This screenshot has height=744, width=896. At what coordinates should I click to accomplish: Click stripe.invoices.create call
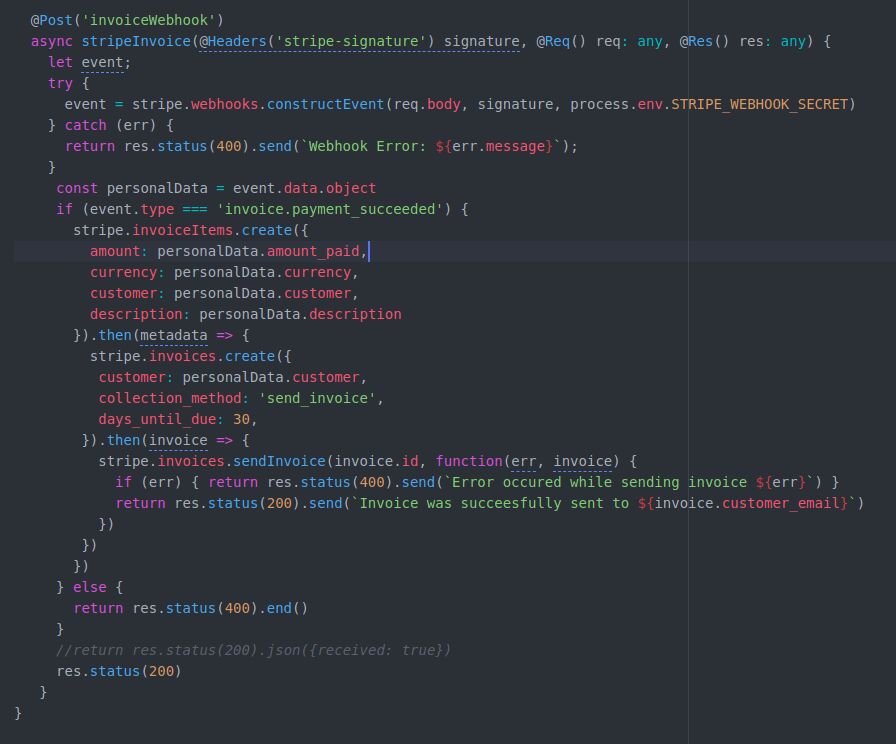182,357
